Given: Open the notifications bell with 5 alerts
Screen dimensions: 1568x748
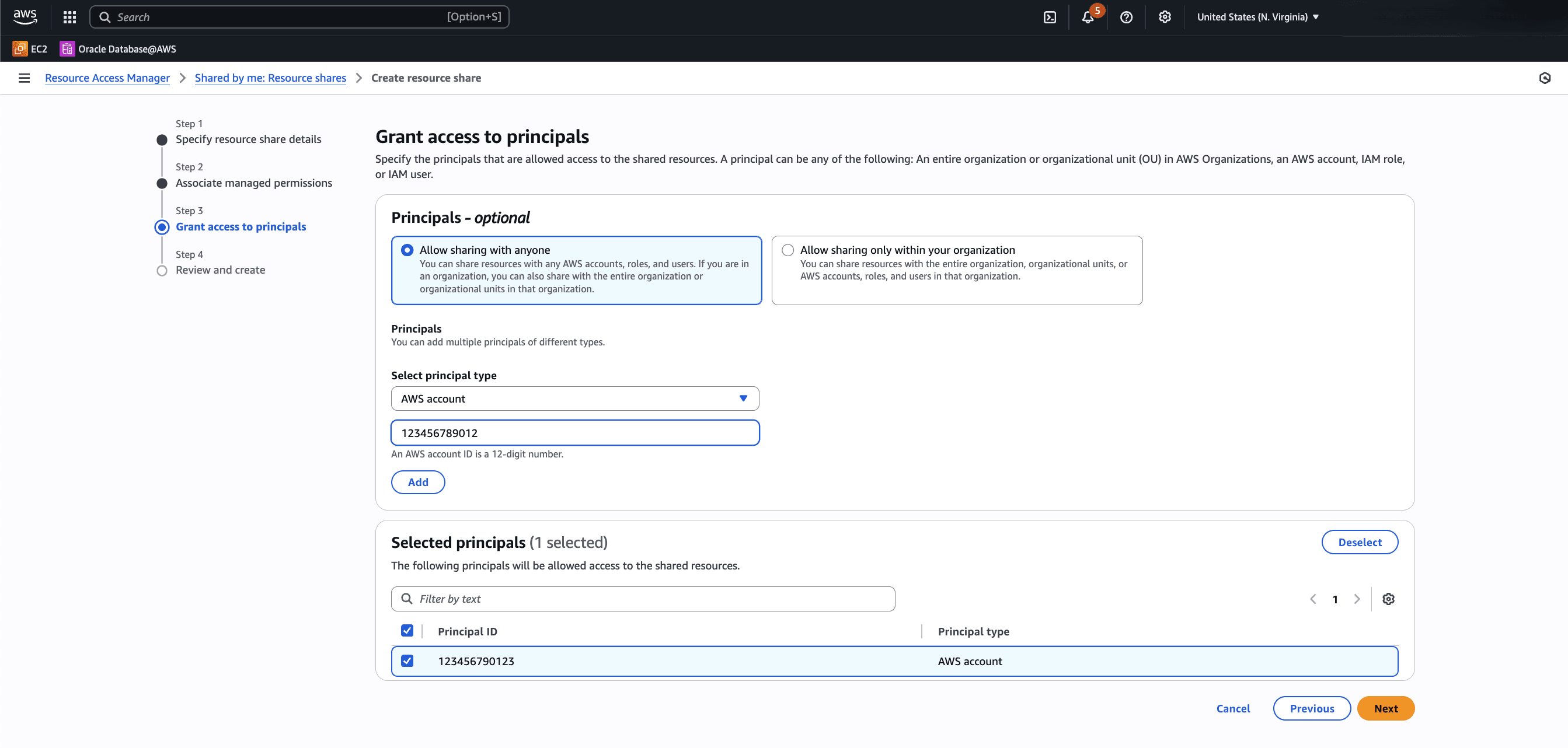Looking at the screenshot, I should (1088, 17).
